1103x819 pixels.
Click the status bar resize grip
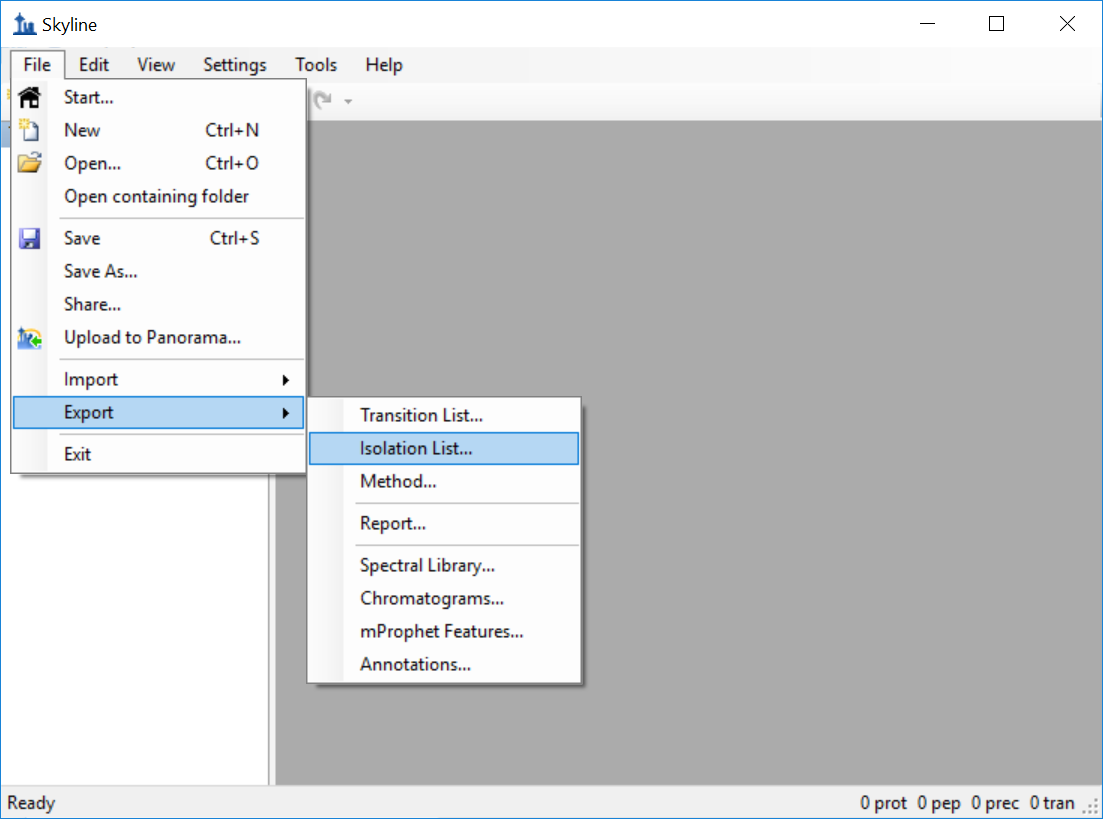click(1091, 807)
